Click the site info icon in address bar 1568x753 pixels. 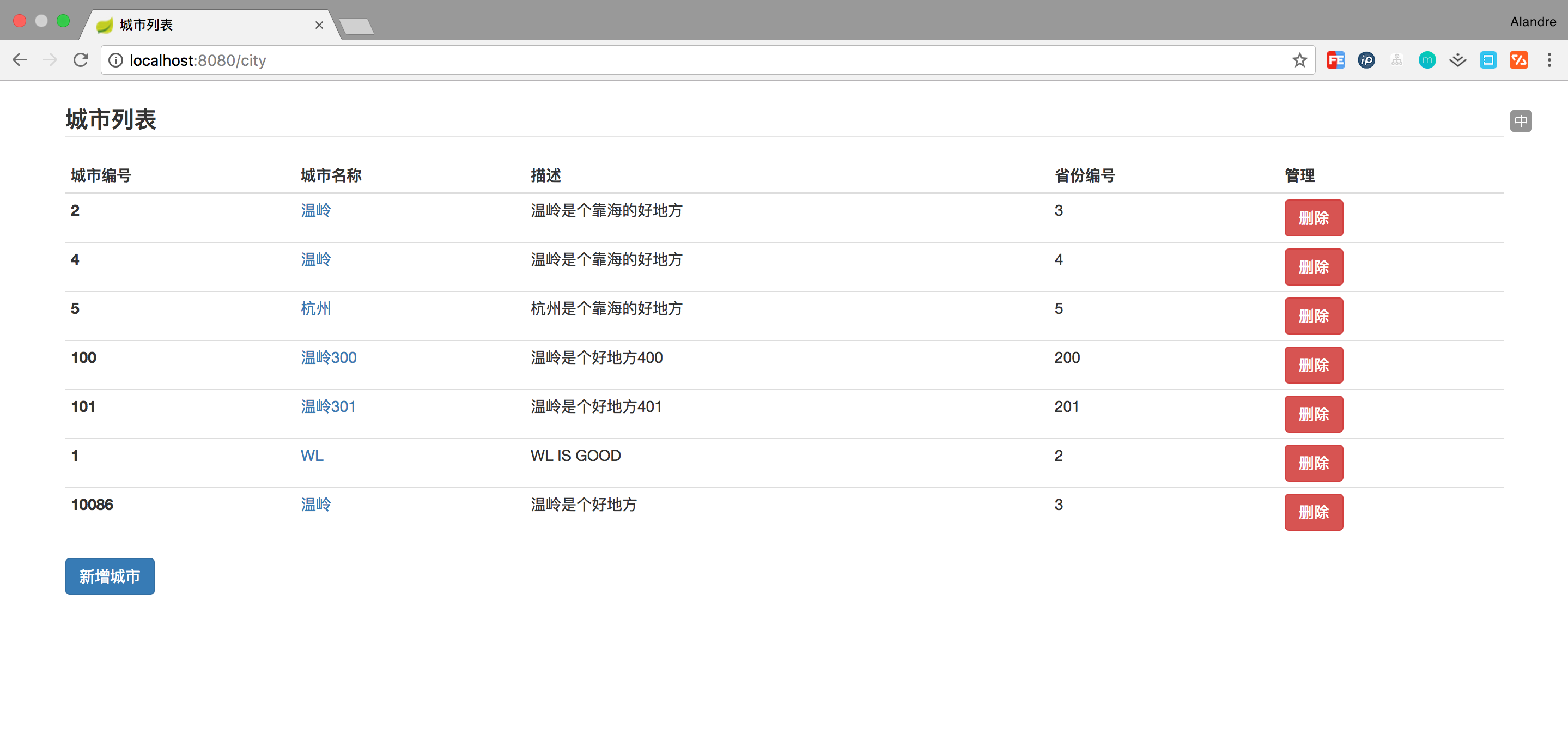pyautogui.click(x=116, y=59)
